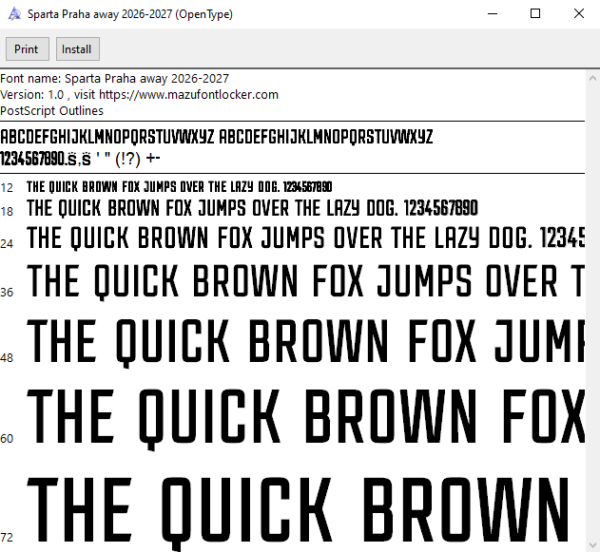Image resolution: width=600 pixels, height=552 pixels.
Task: Click the vertical scrollbar track
Action: 593,311
